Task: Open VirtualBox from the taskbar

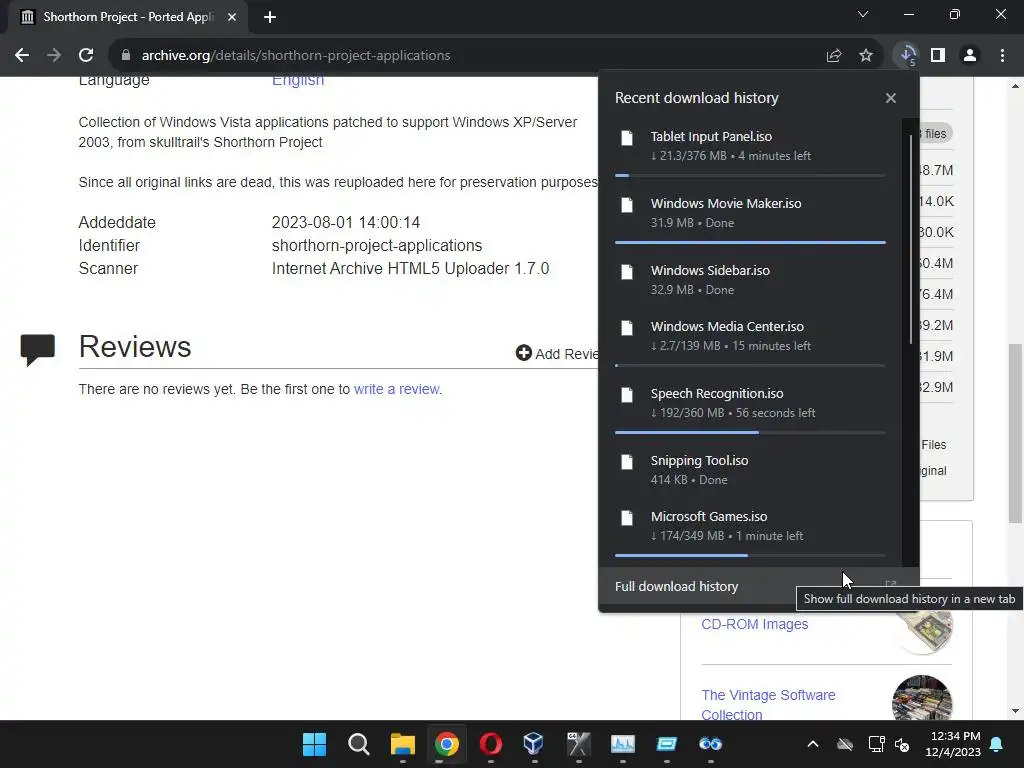Action: (x=534, y=744)
